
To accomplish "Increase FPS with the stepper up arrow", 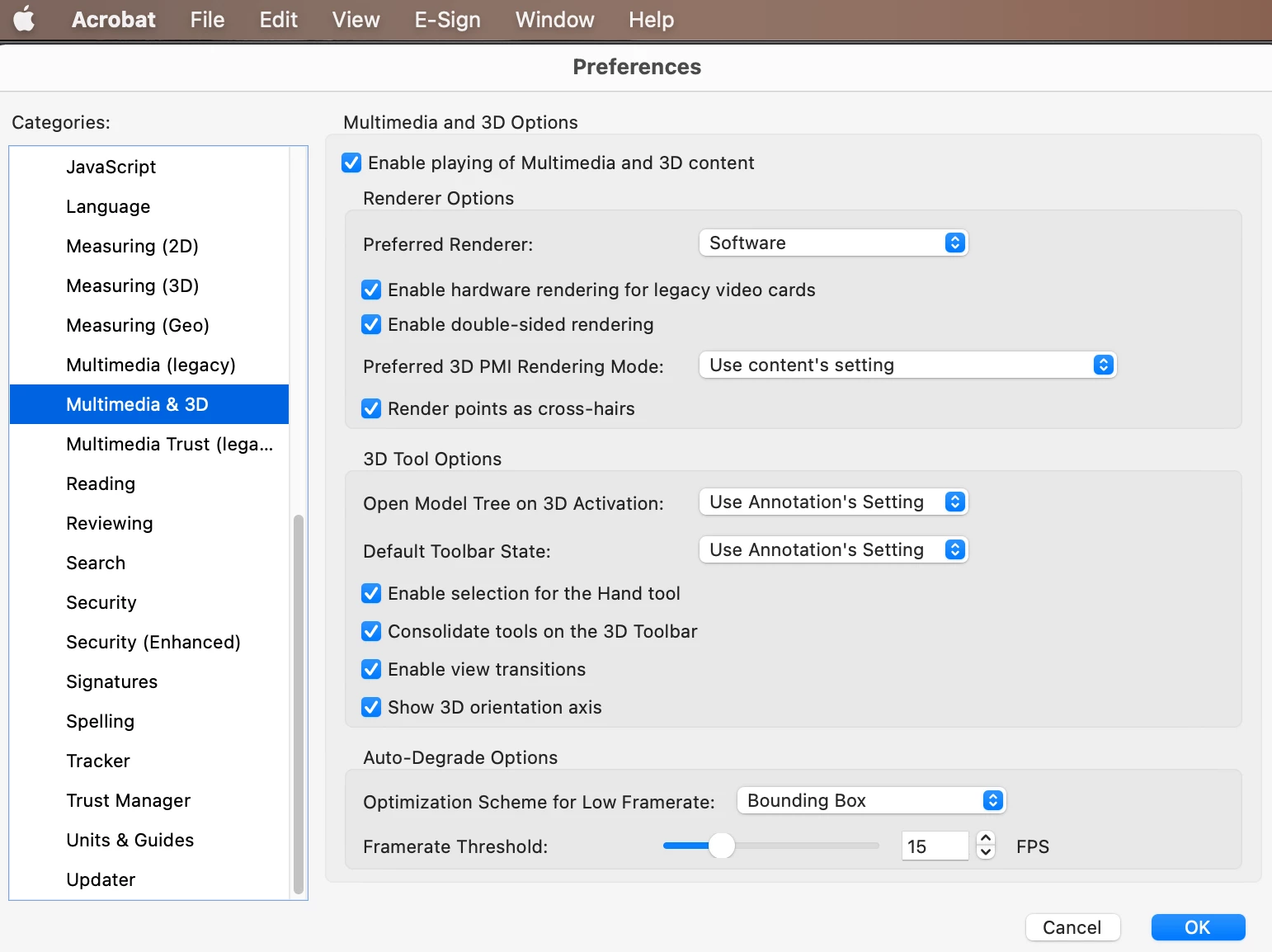I will coord(986,838).
